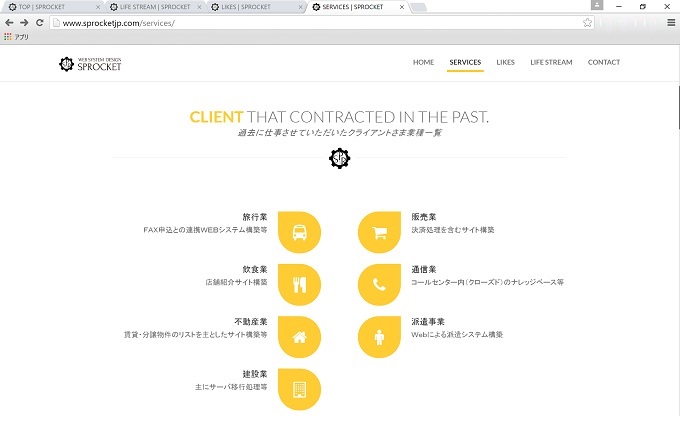The height and width of the screenshot is (422, 680).
Task: Click the SPROCKET logo in the header
Action: click(90, 64)
